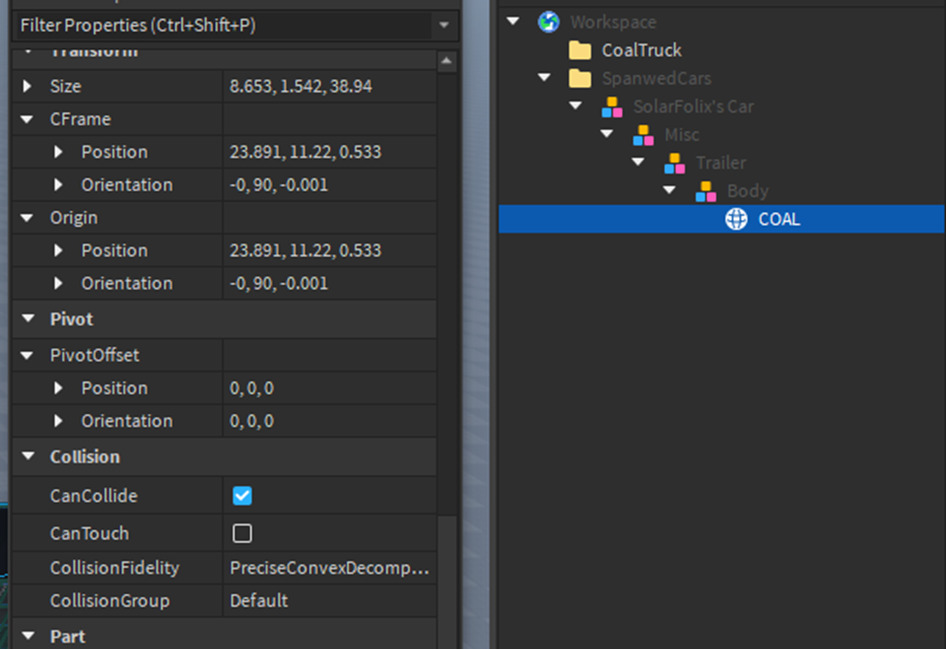The height and width of the screenshot is (649, 946).
Task: Collapse the Workspace tree node
Action: pyautogui.click(x=513, y=21)
